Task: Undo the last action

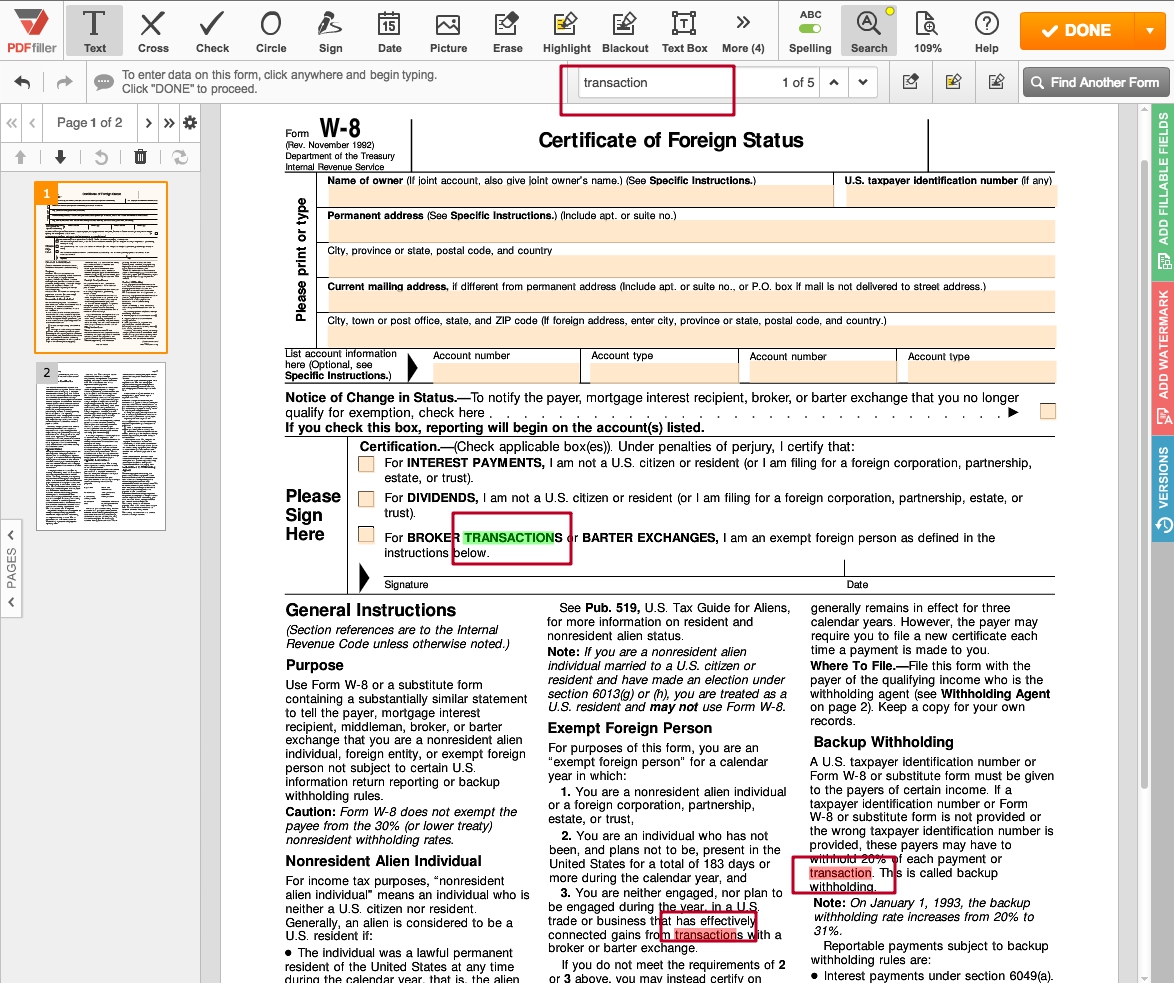Action: [x=22, y=82]
